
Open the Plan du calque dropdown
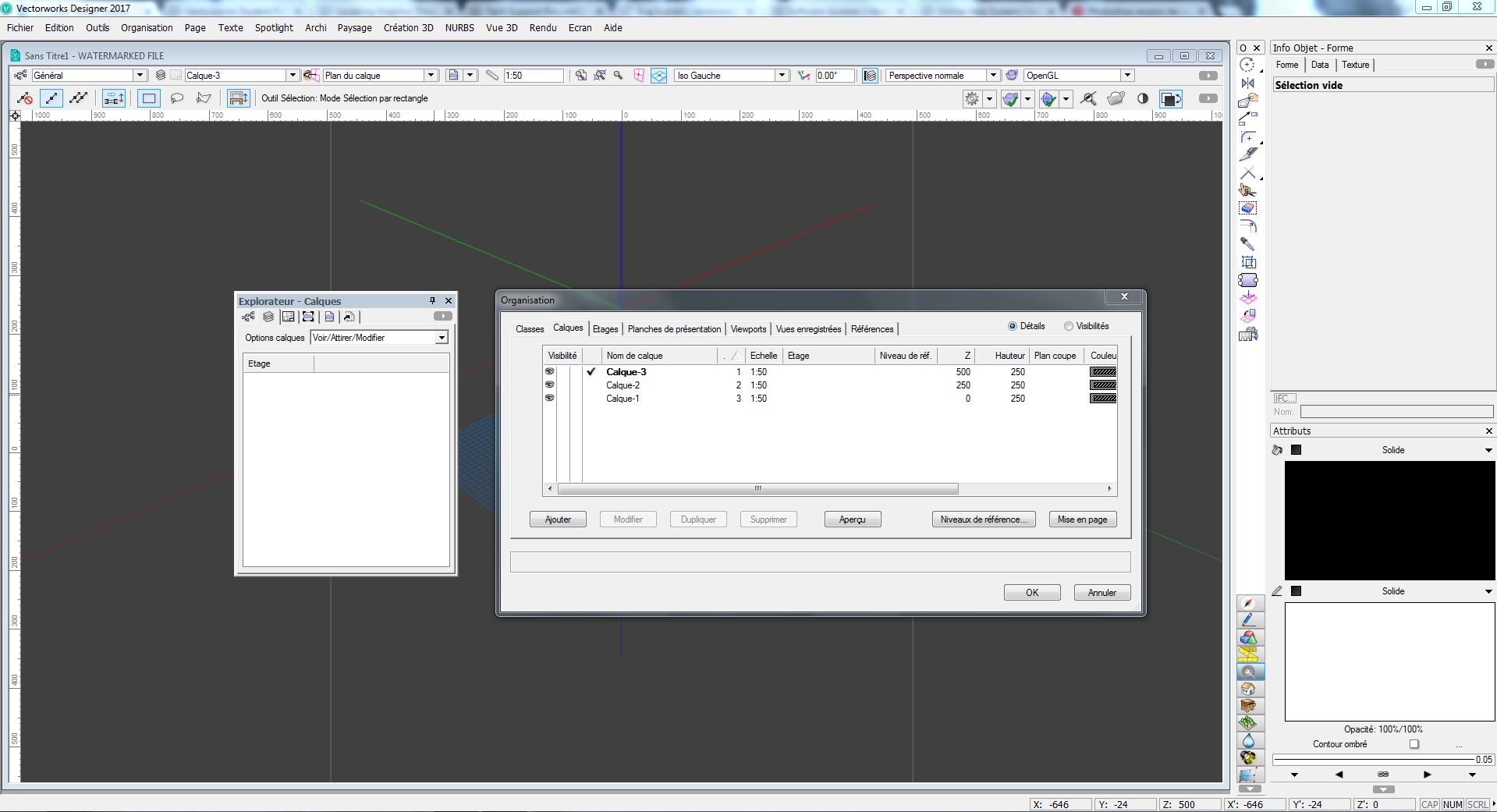click(430, 75)
